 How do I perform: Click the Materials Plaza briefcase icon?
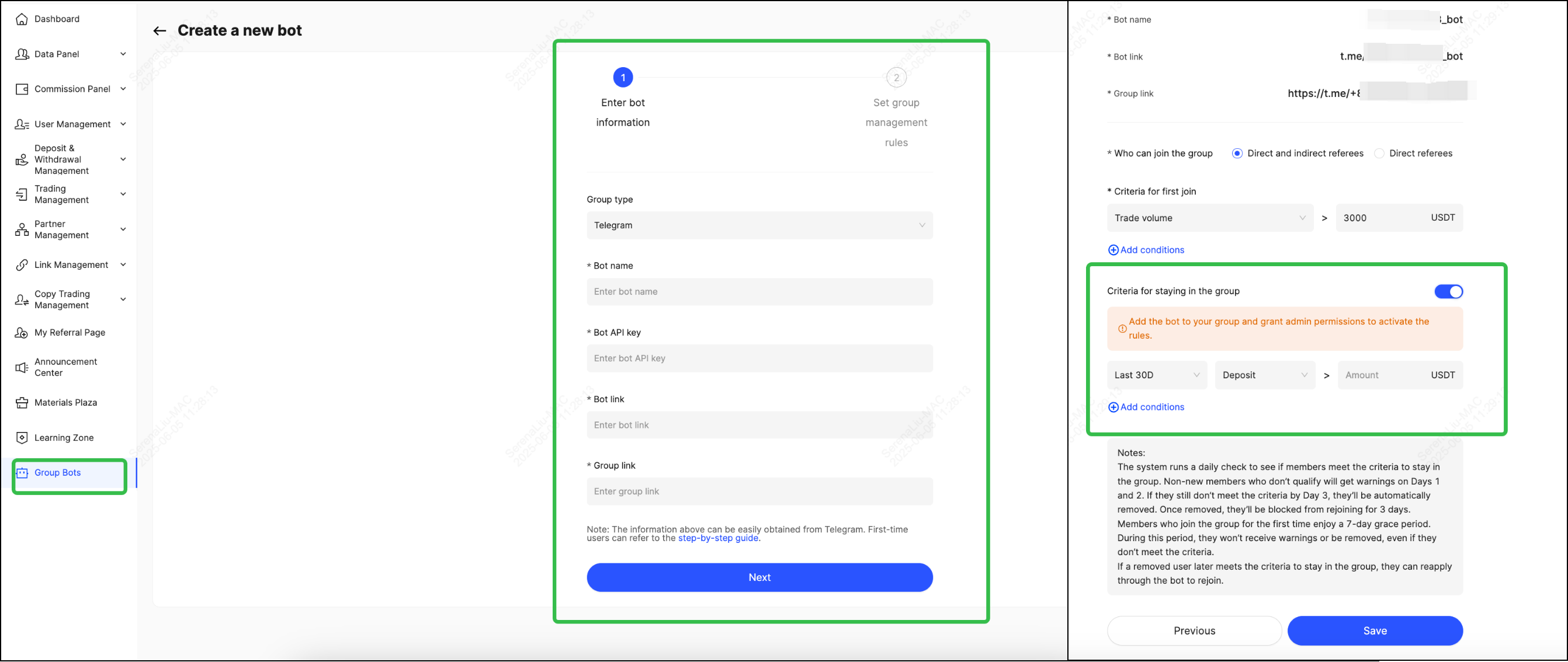(22, 403)
